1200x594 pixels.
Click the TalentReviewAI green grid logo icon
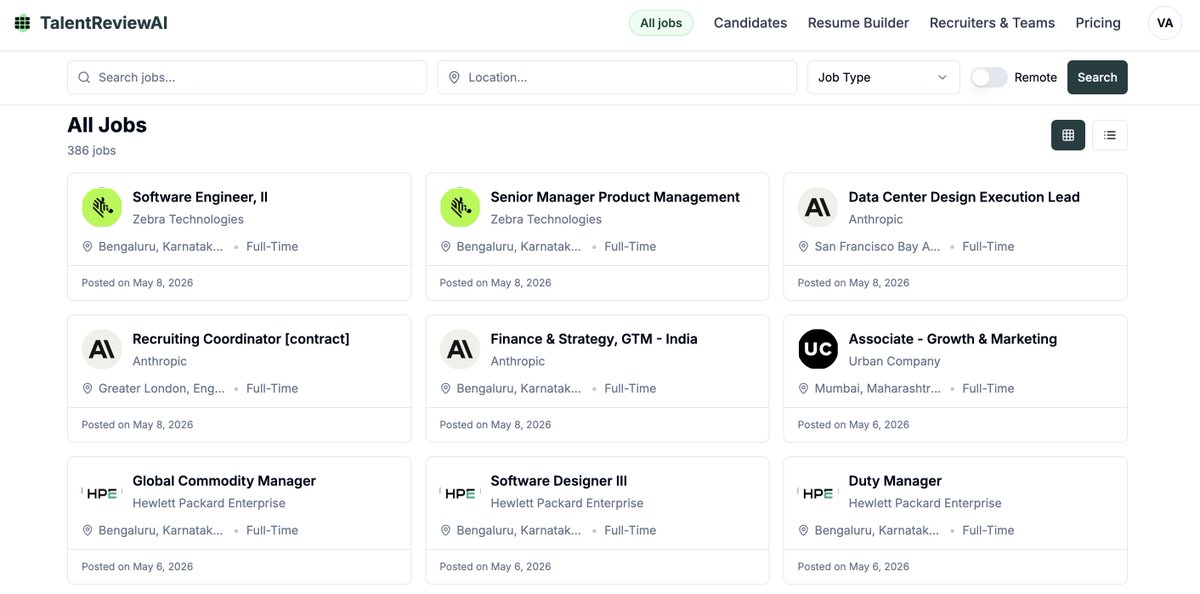[22, 23]
